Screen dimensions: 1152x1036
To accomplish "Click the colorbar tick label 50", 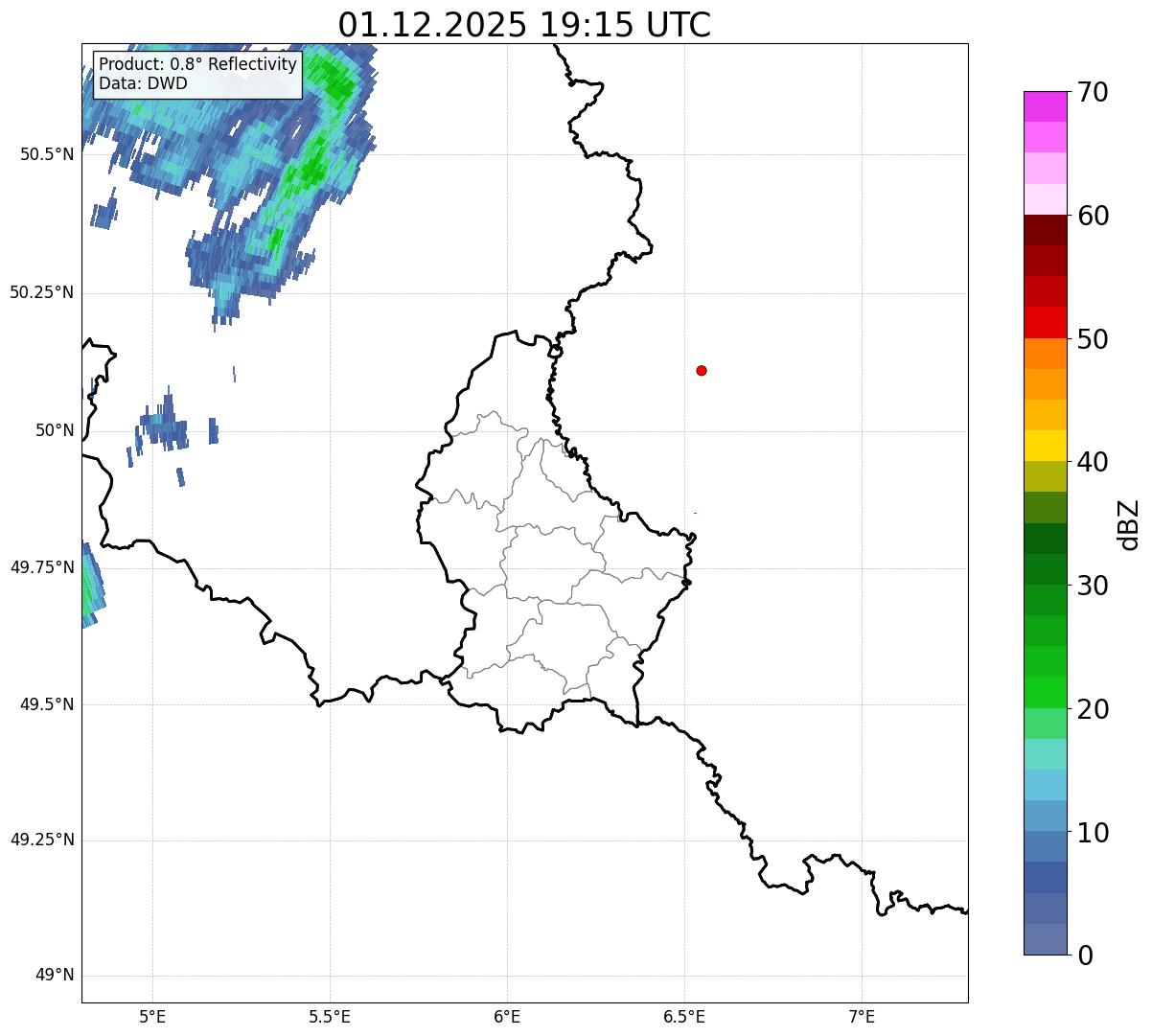I will (1093, 339).
